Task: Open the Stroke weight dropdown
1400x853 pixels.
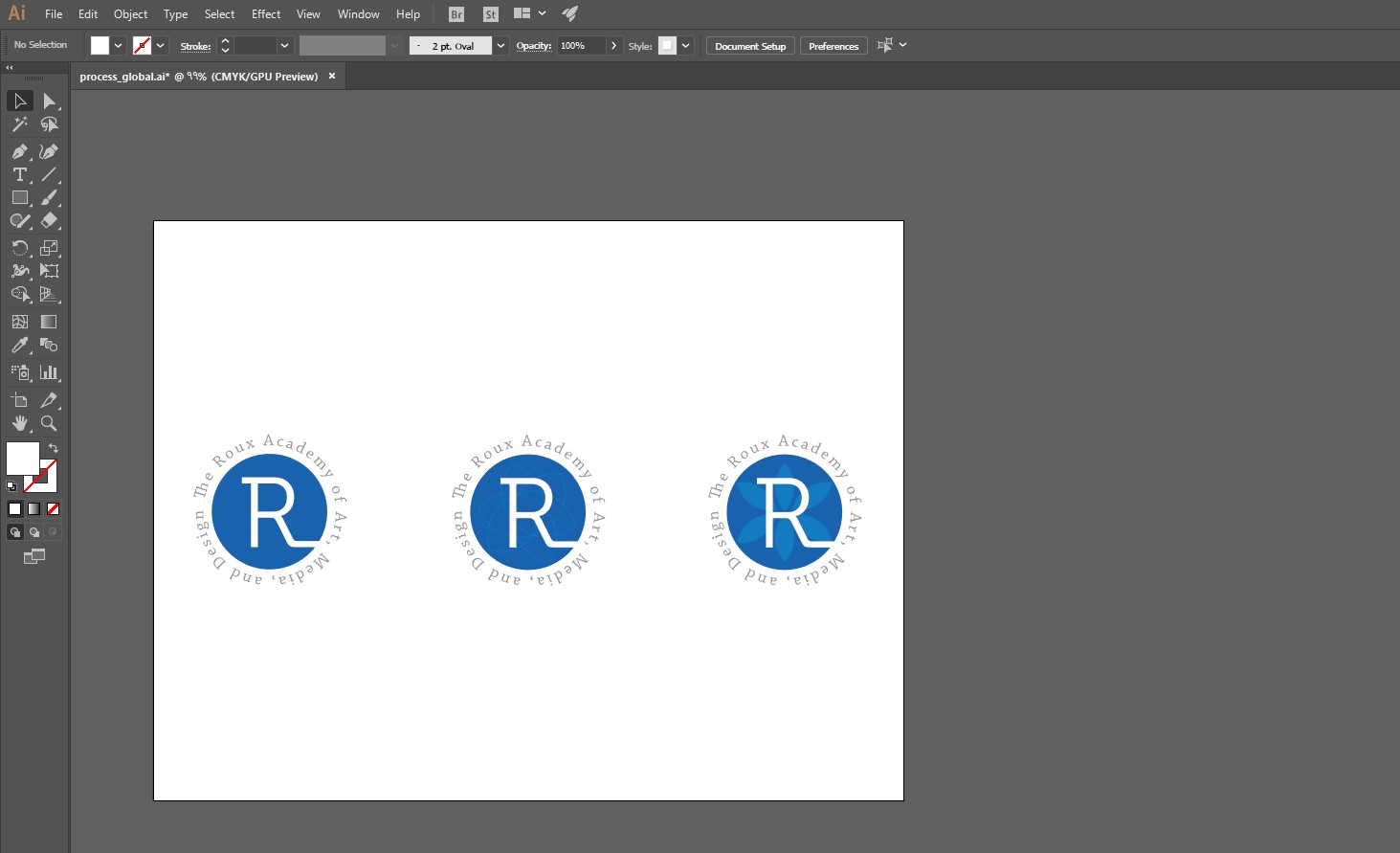Action: point(284,46)
